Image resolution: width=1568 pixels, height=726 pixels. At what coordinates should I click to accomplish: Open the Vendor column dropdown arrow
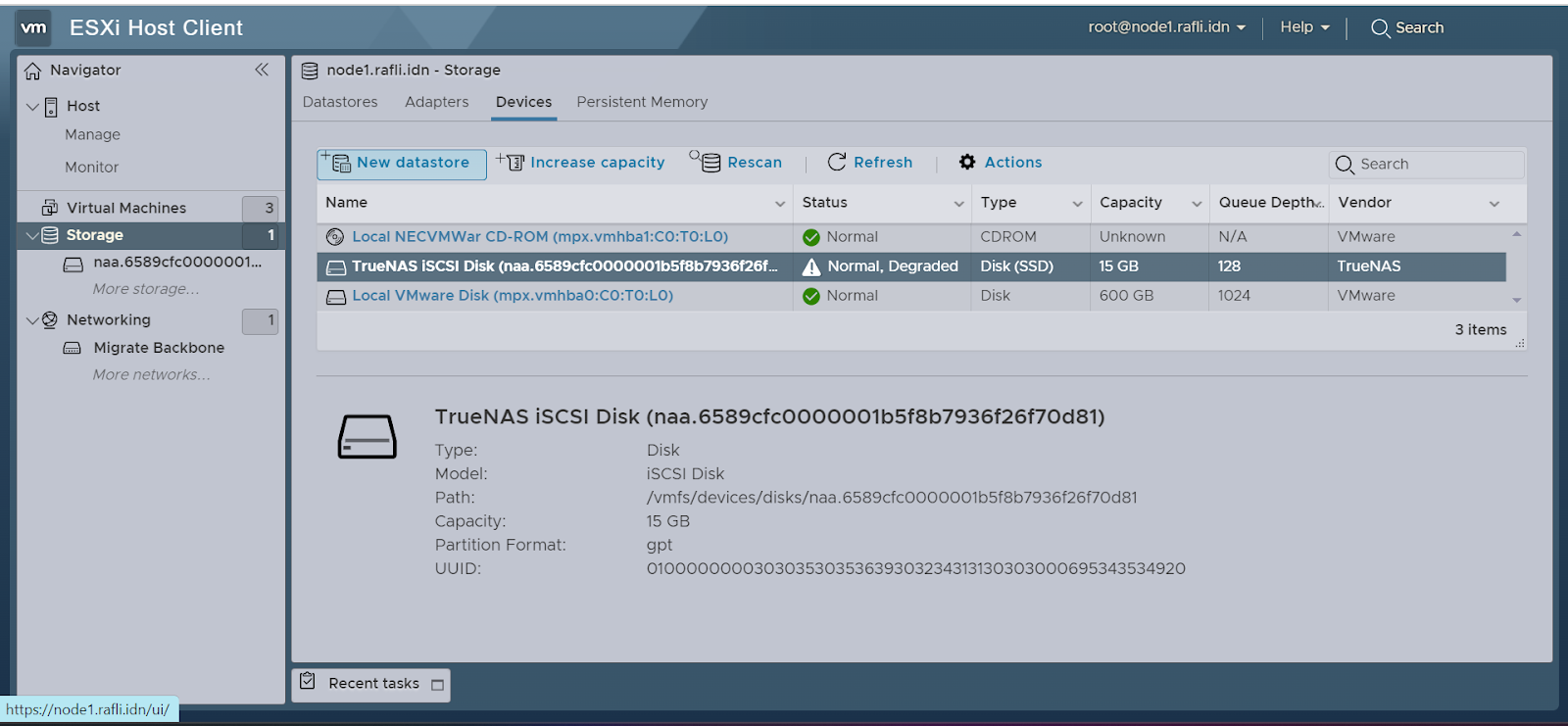(x=1494, y=204)
